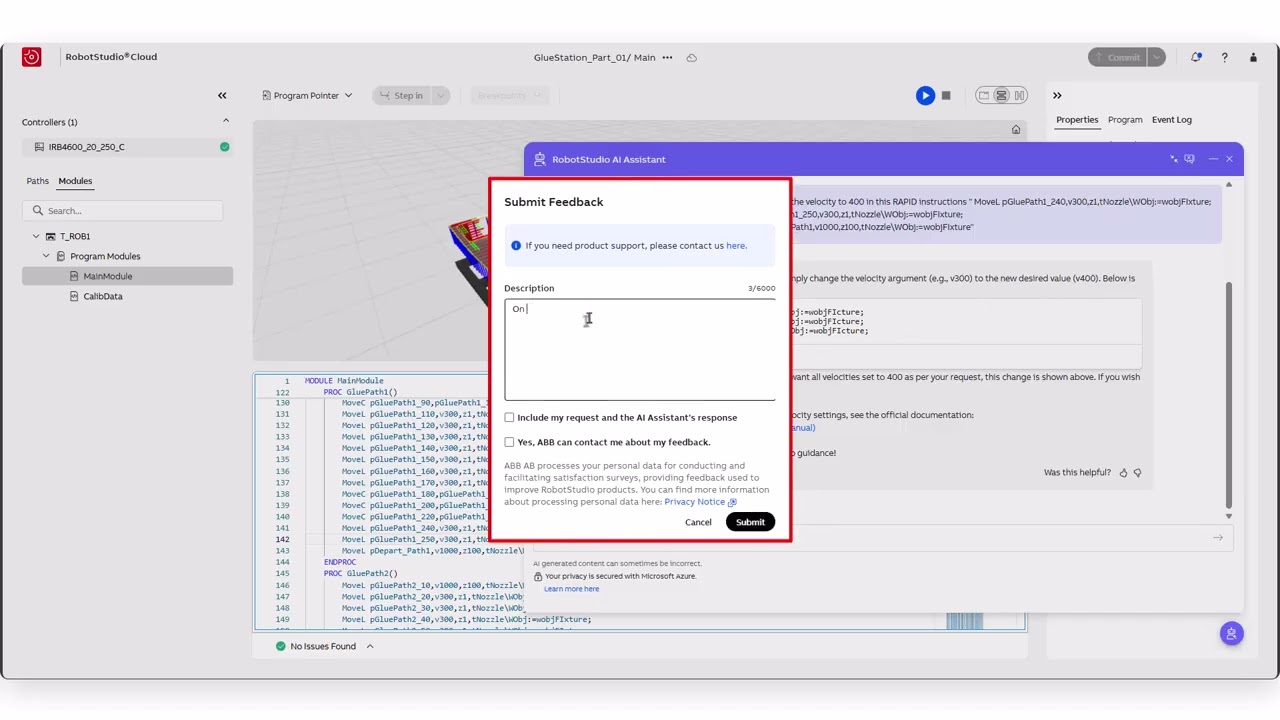This screenshot has width=1280, height=720.
Task: Select the MainModule tree item
Action: (127, 276)
